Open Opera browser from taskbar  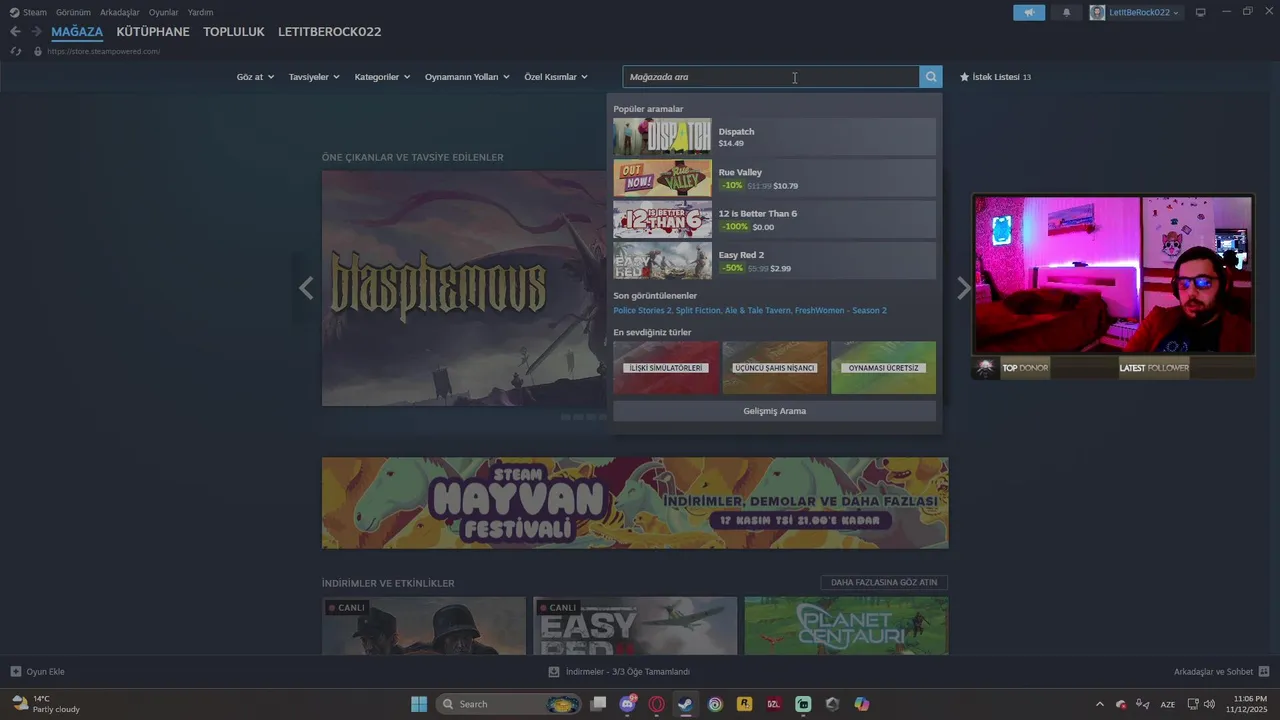pyautogui.click(x=657, y=704)
